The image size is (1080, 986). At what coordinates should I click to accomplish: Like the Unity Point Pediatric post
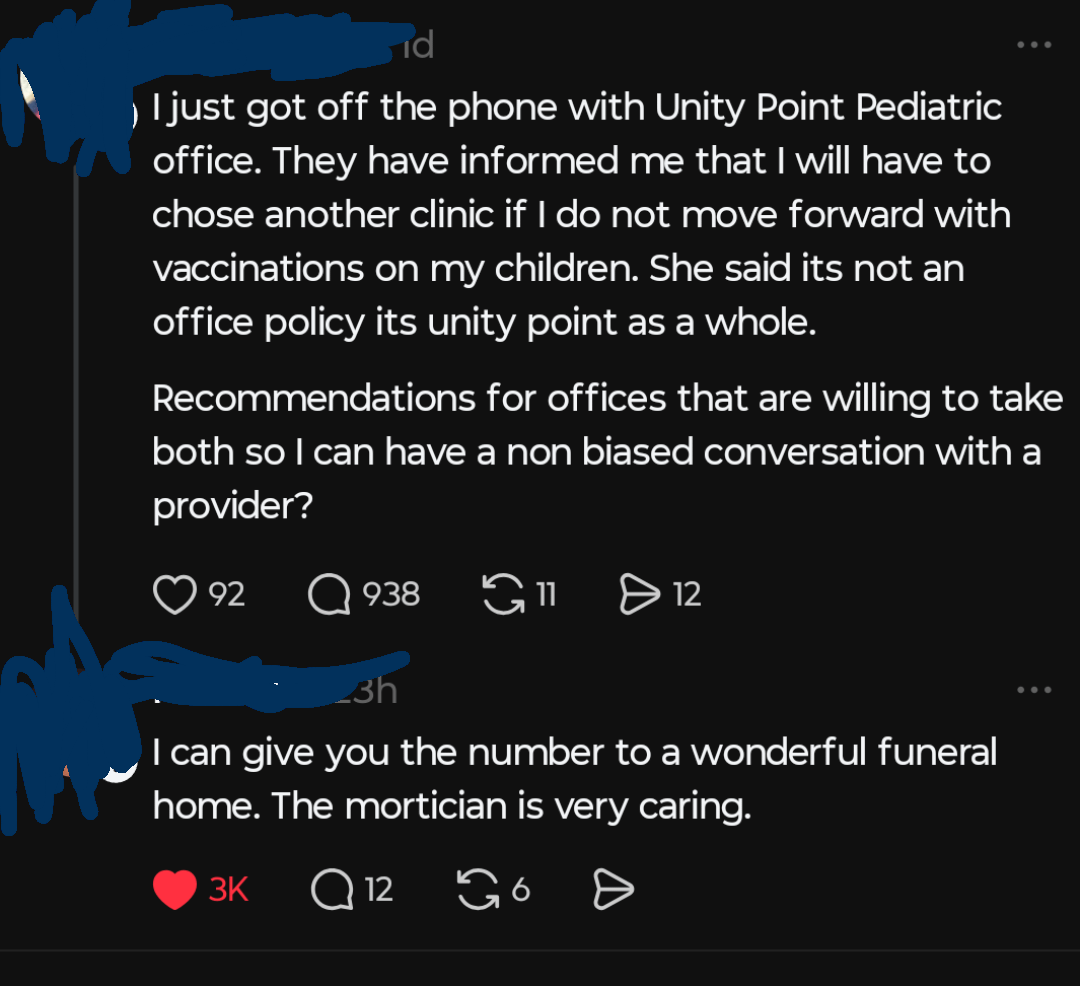pos(174,596)
